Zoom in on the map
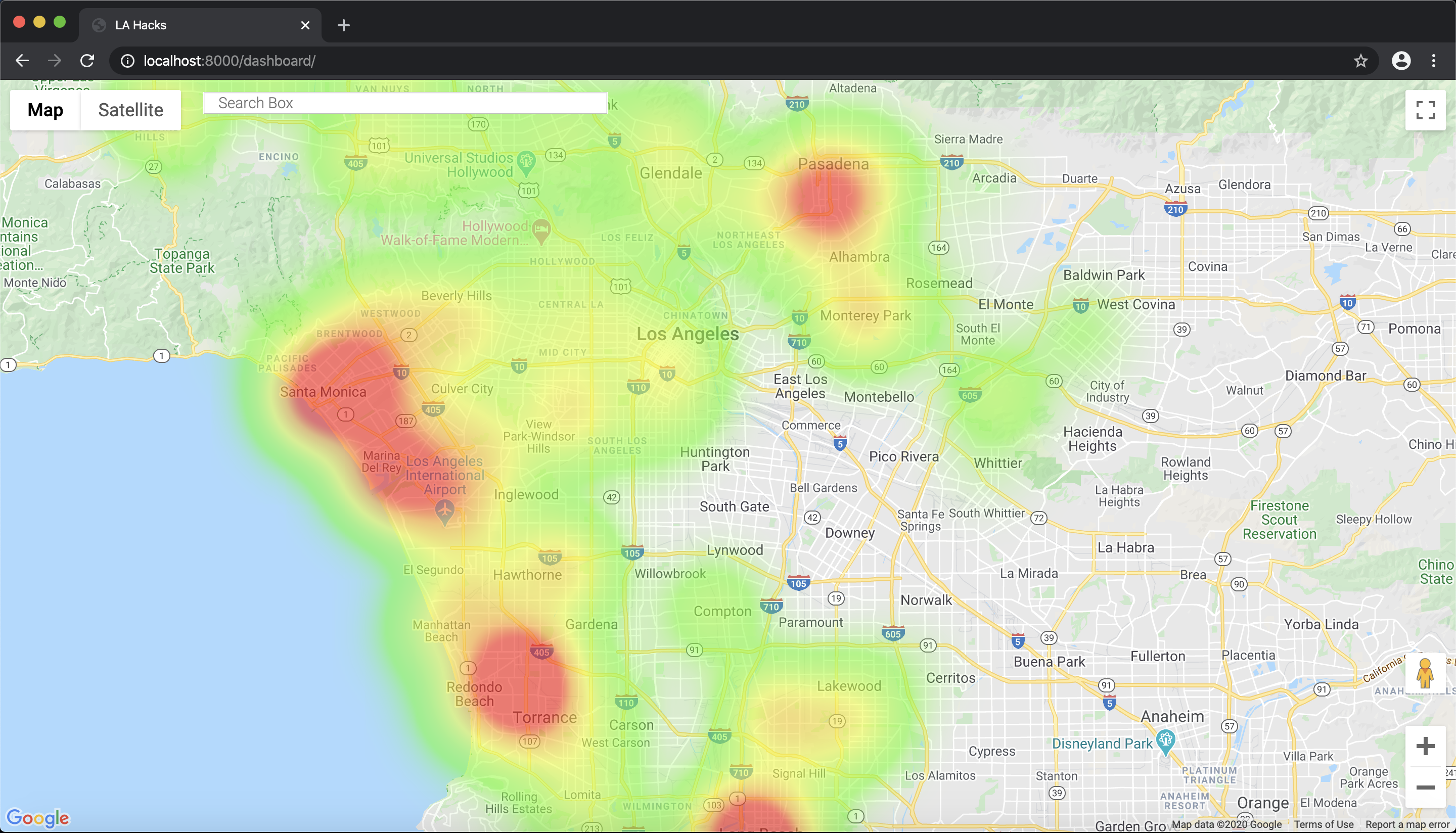 (x=1425, y=746)
